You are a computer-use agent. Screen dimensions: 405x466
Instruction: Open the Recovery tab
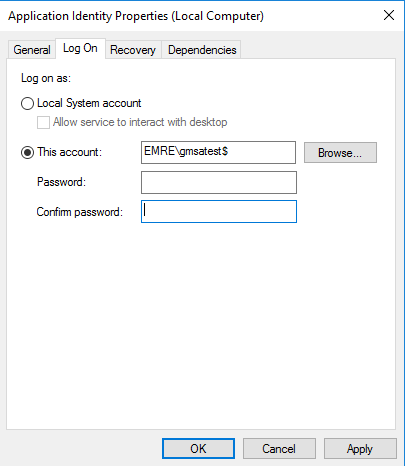pos(133,50)
